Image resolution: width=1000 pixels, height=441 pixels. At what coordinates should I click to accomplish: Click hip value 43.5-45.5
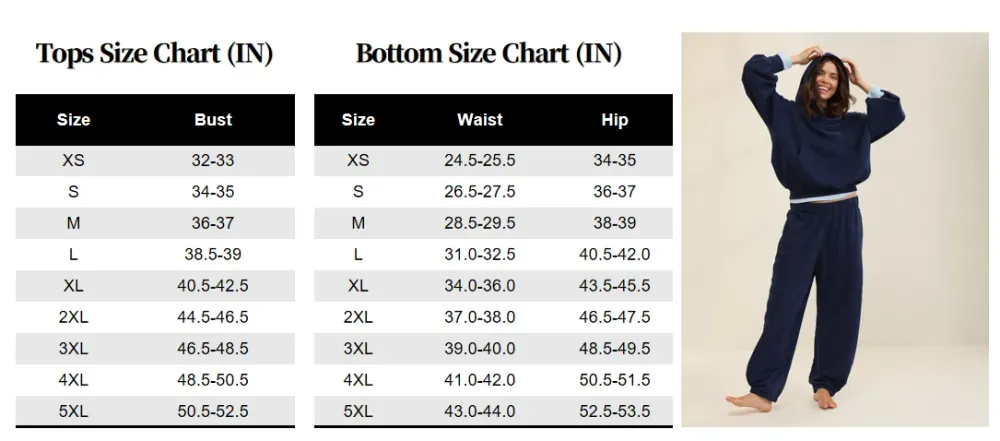click(615, 285)
